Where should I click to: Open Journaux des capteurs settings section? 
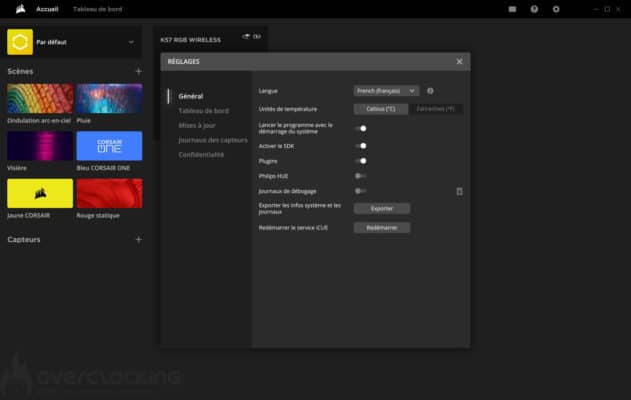click(x=213, y=140)
